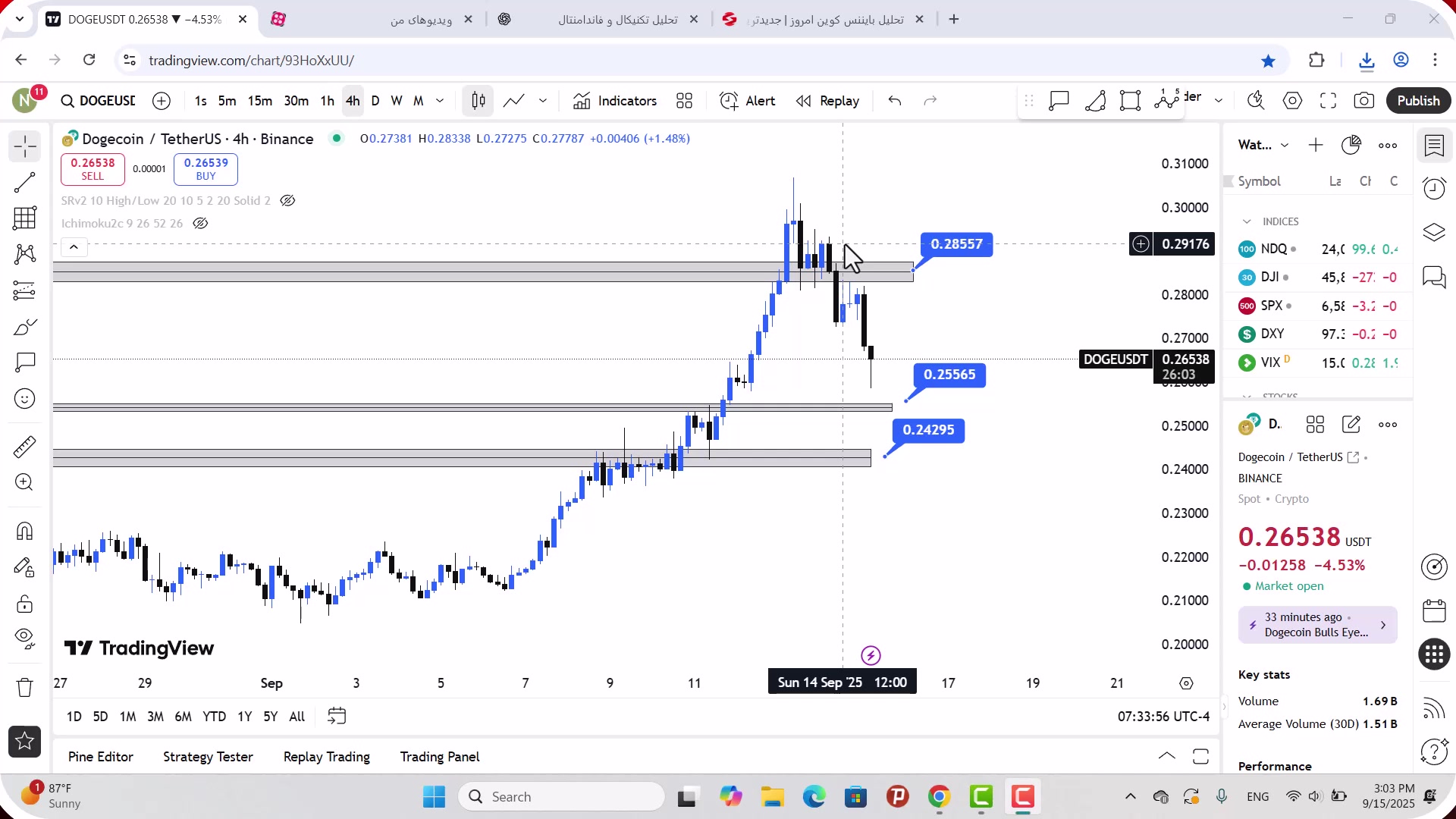Publish the chart idea
This screenshot has height=819, width=1456.
pyautogui.click(x=1419, y=101)
